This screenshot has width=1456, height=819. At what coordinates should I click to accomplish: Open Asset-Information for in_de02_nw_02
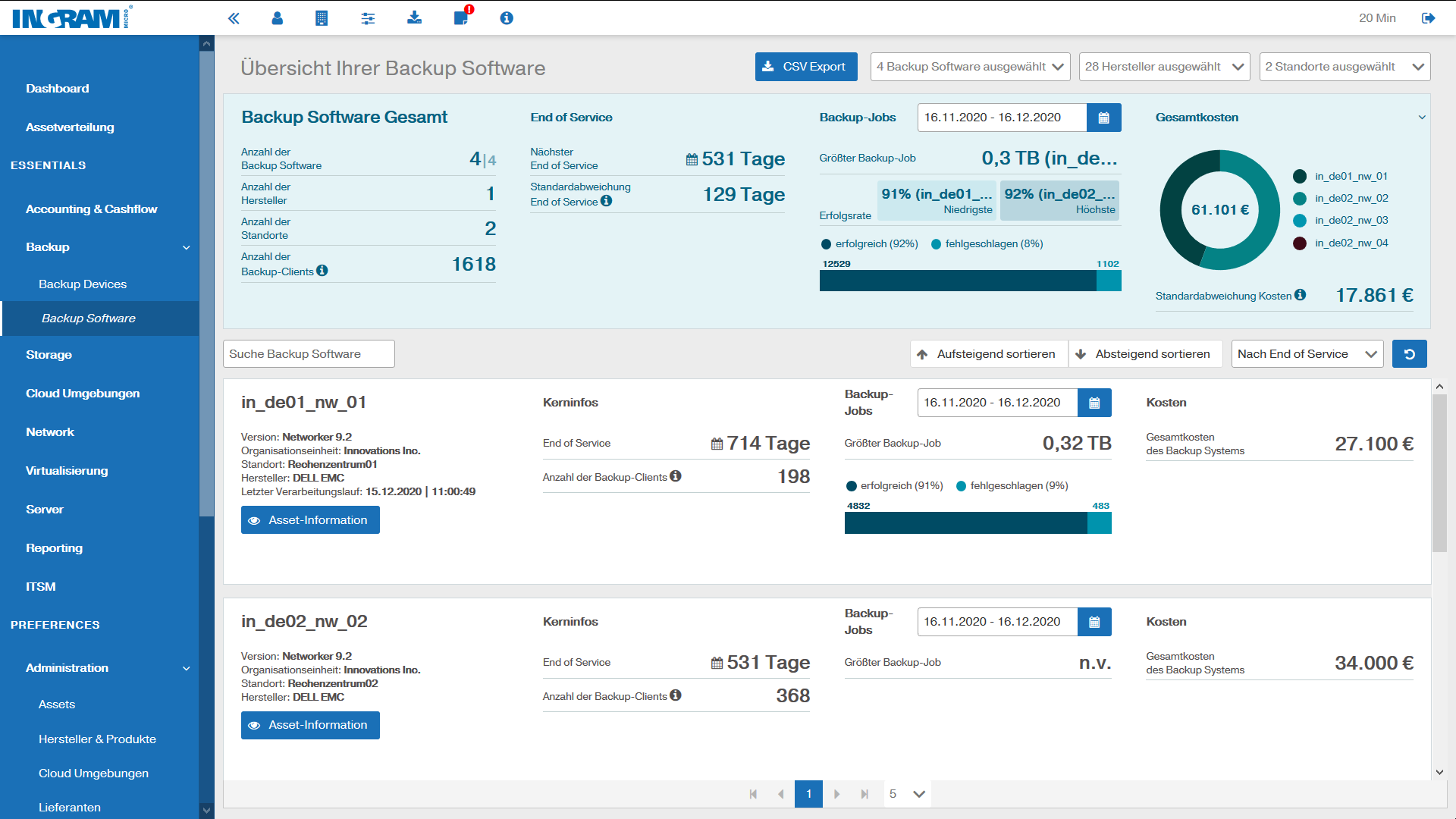coord(310,725)
